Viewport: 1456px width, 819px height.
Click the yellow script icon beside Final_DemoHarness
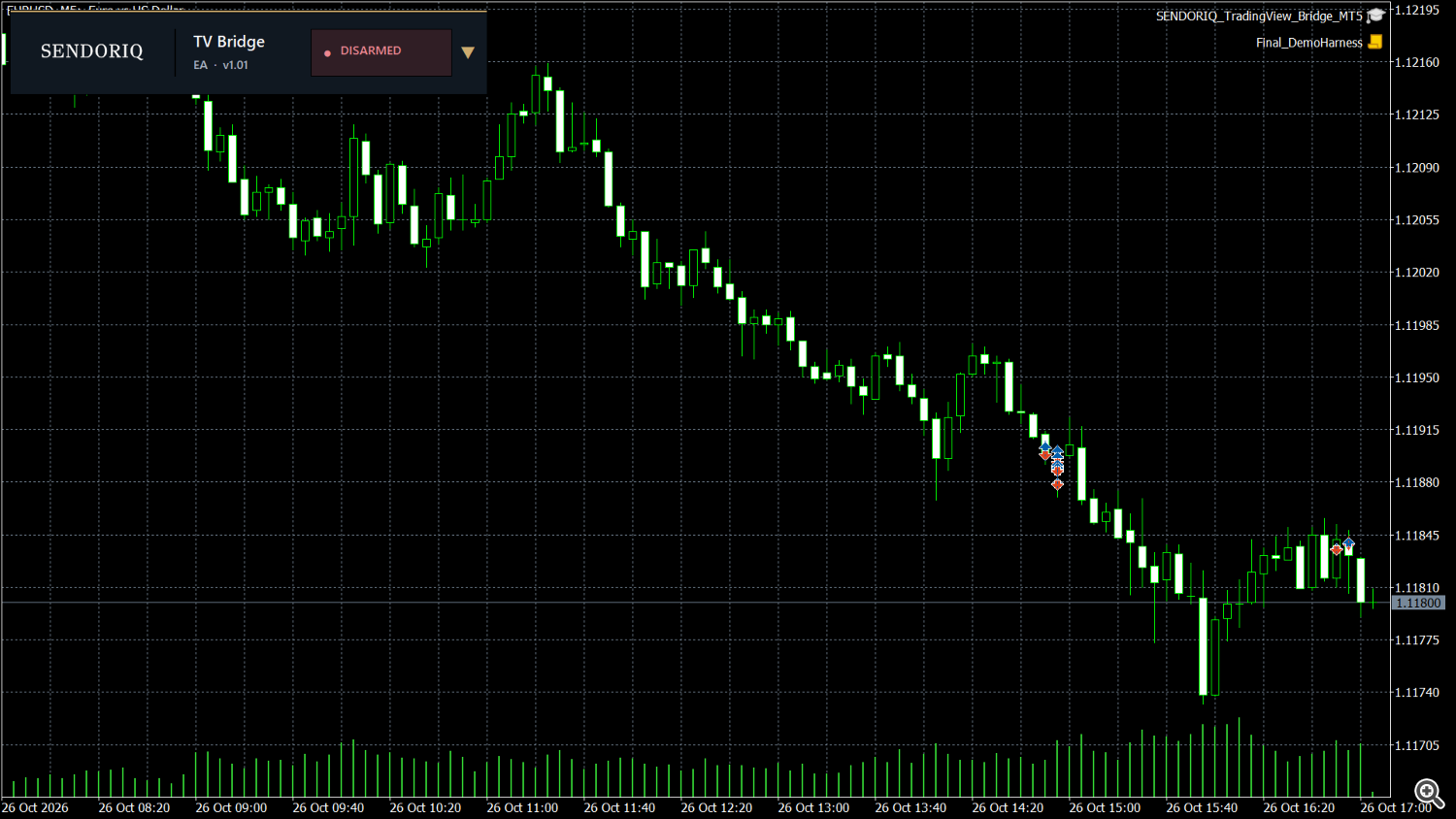pyautogui.click(x=1375, y=42)
